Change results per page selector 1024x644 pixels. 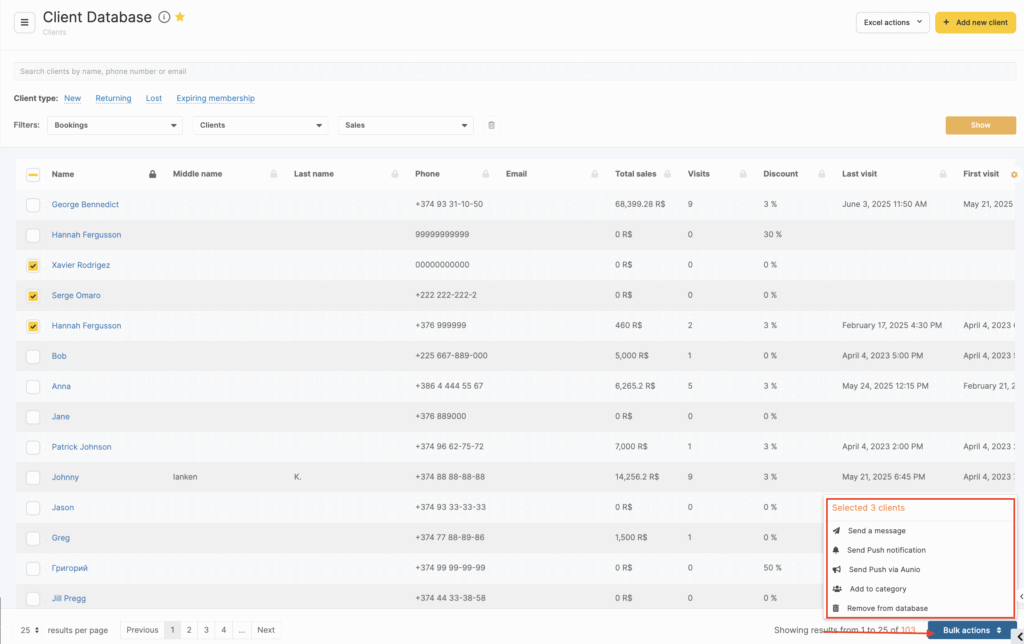(29, 630)
